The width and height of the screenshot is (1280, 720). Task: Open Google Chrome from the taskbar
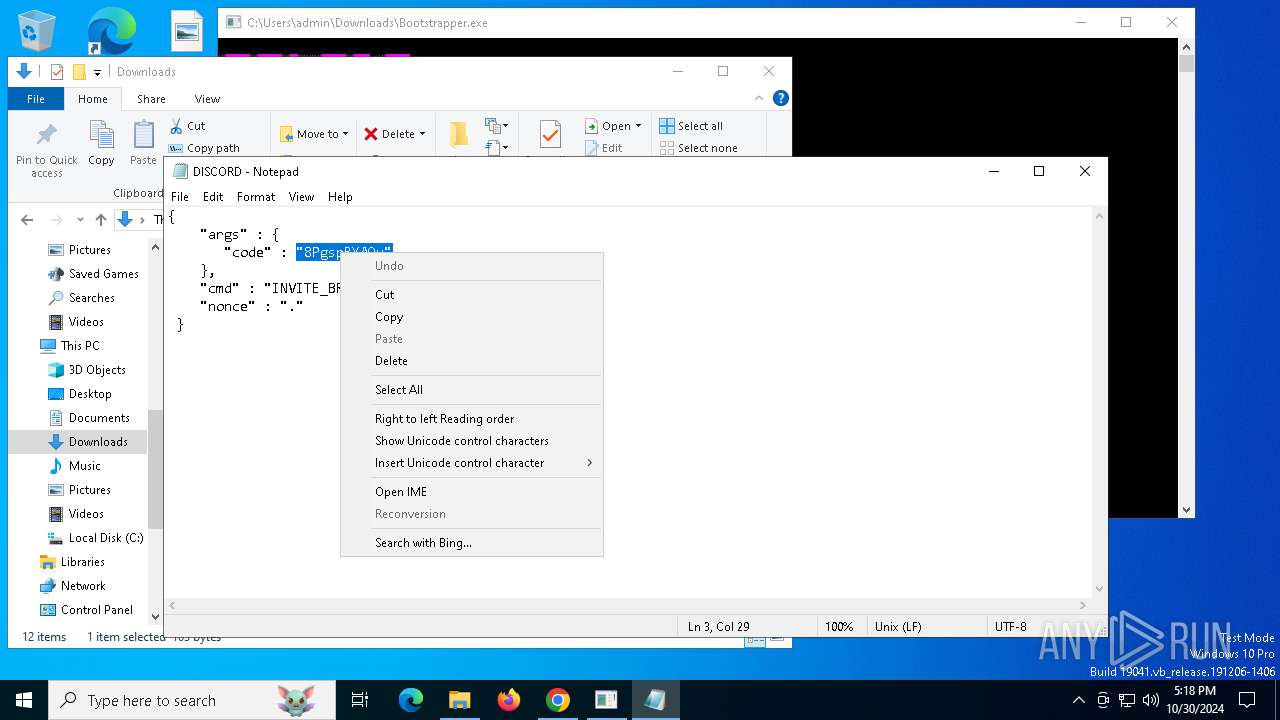pos(558,700)
